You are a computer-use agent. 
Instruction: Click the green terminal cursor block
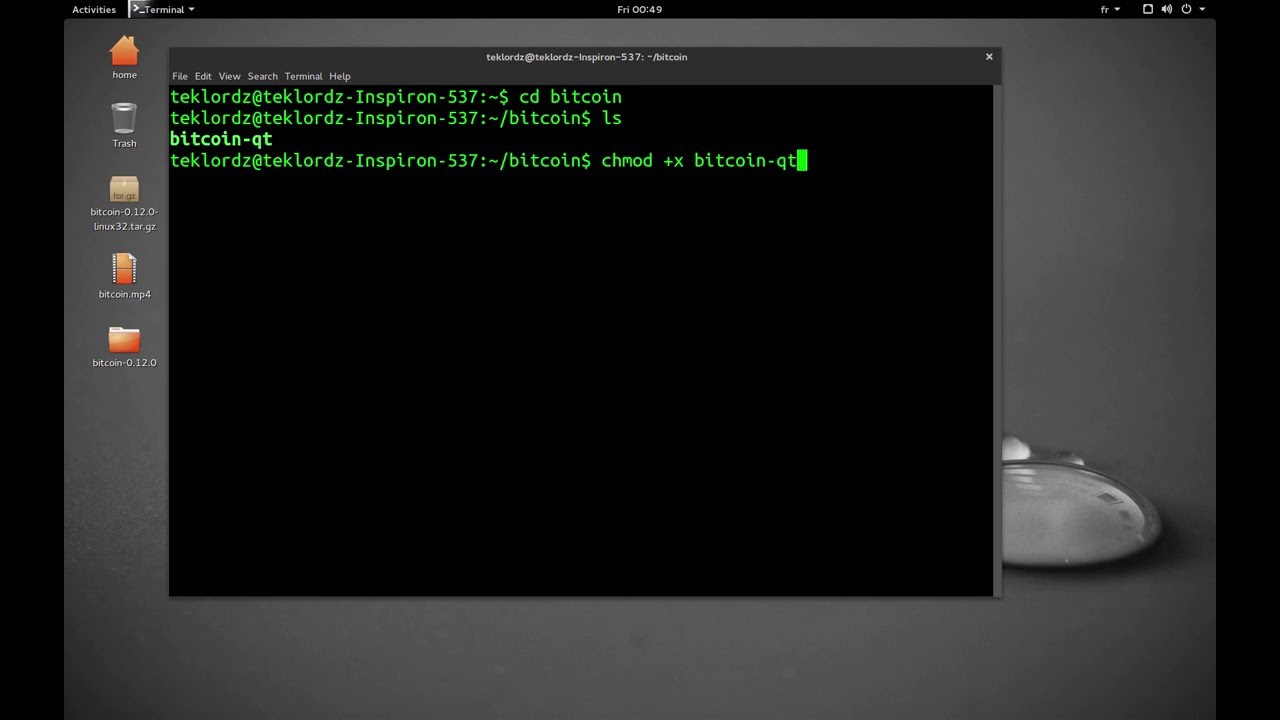coord(802,160)
